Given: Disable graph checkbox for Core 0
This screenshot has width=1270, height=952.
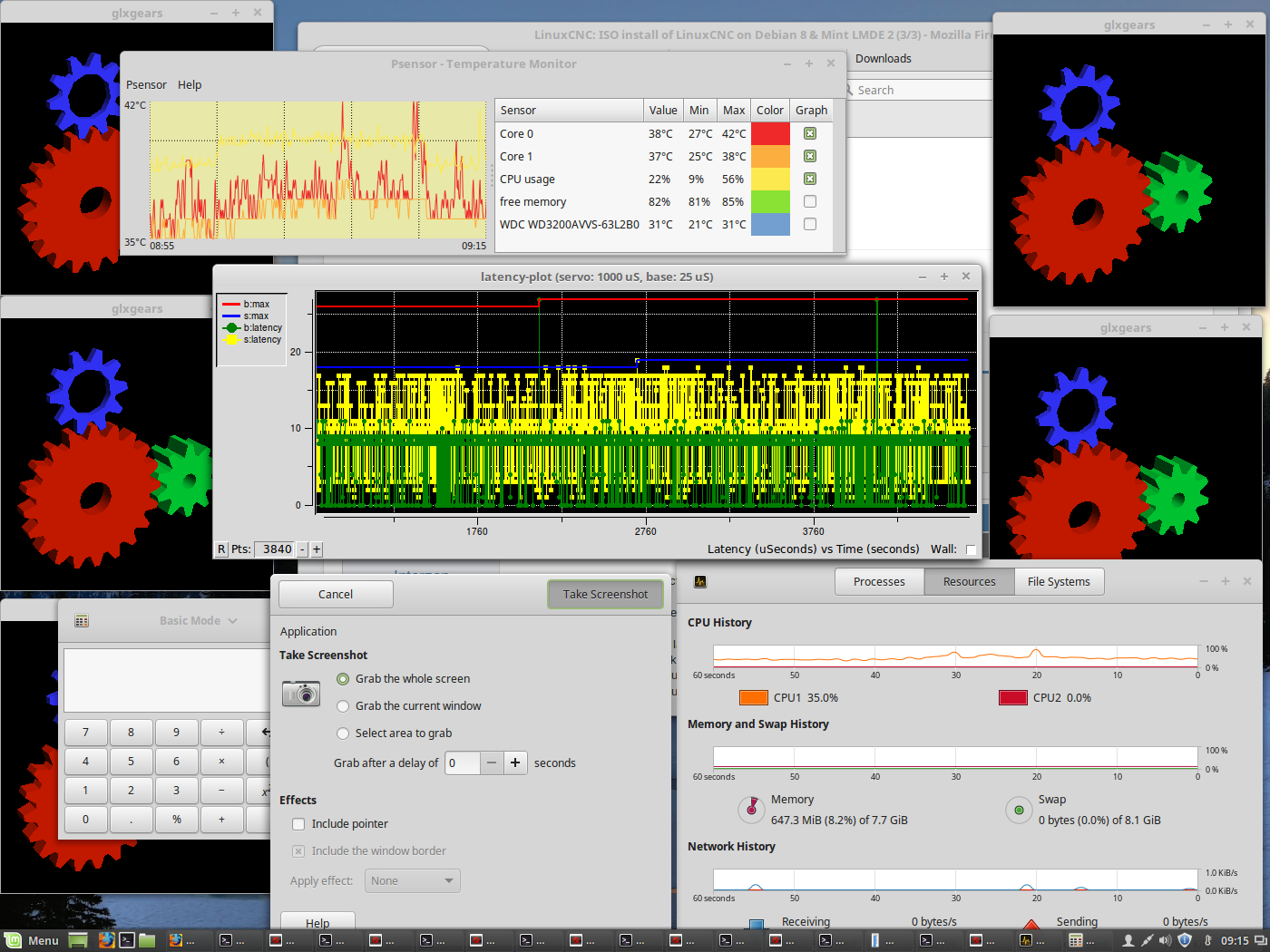Looking at the screenshot, I should (810, 133).
